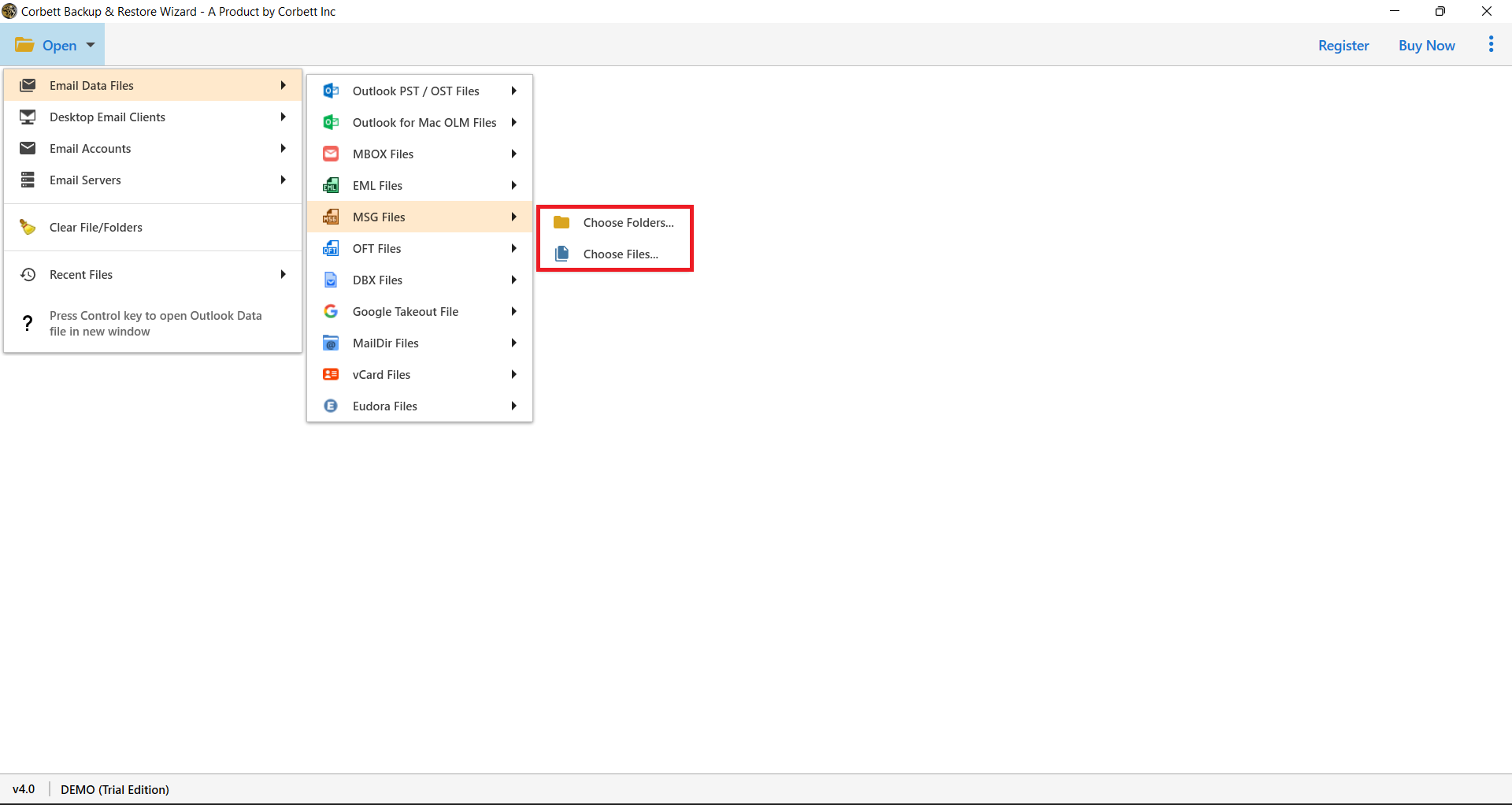Expand Eudora Files submenu arrow
Image resolution: width=1512 pixels, height=805 pixels.
(513, 406)
